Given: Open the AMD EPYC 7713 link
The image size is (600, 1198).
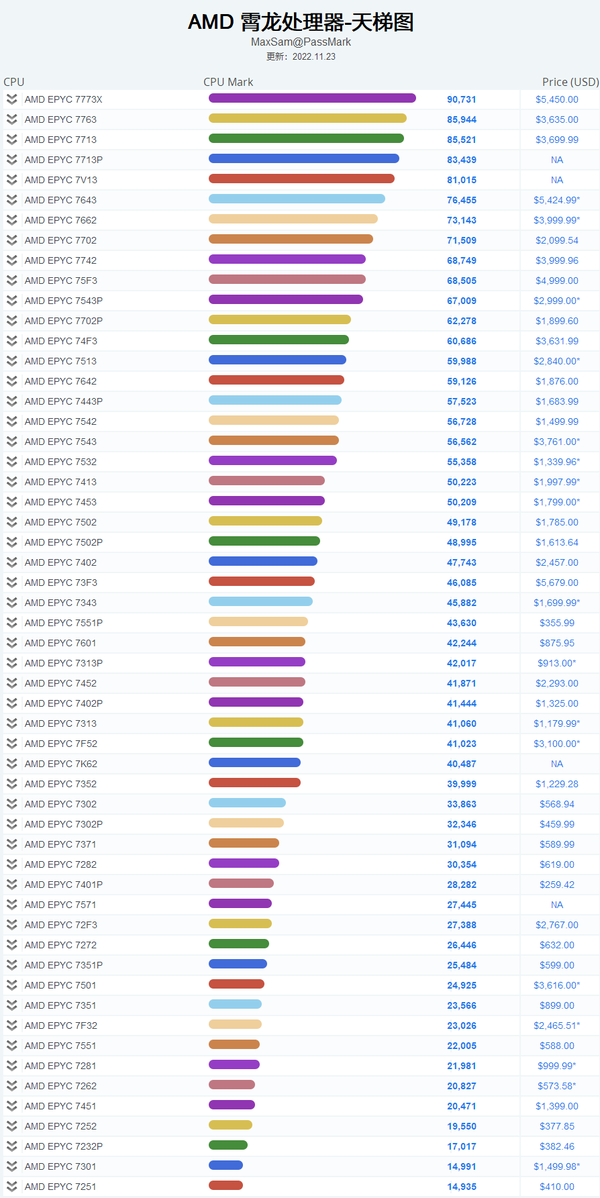Looking at the screenshot, I should coord(60,140).
